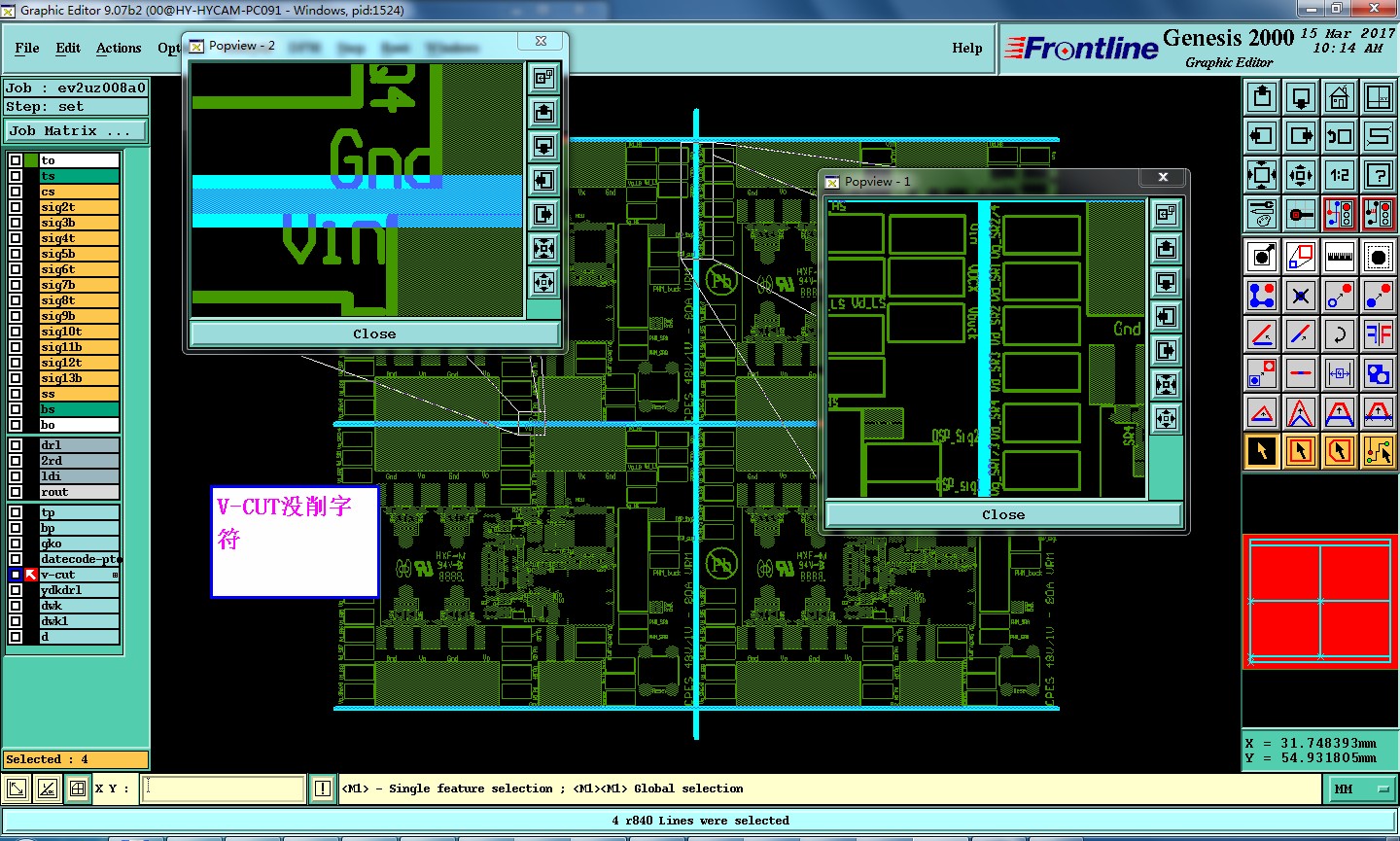
Task: Select layer name ldi
Action: point(79,476)
